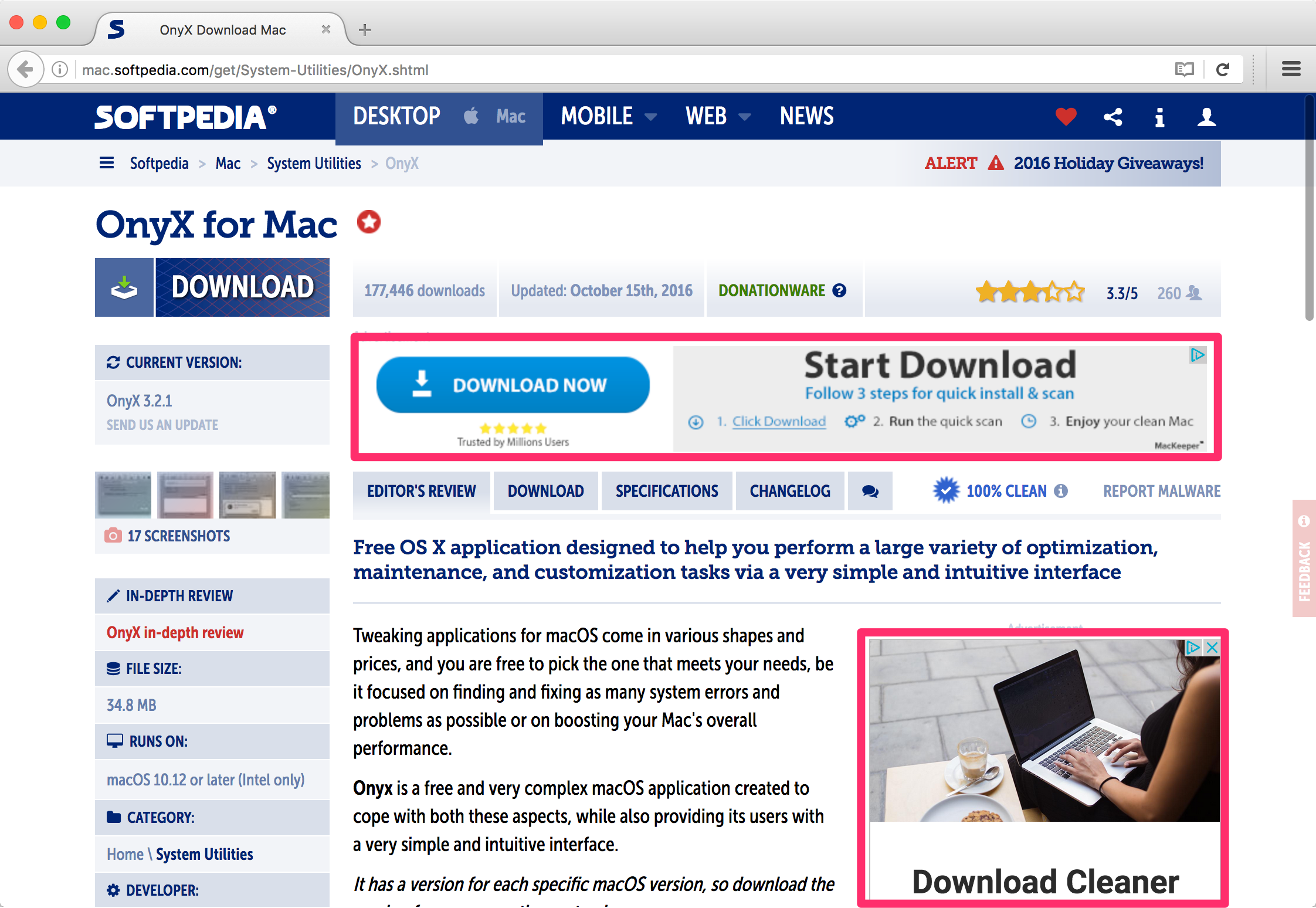Open the share icon in header

(1113, 117)
